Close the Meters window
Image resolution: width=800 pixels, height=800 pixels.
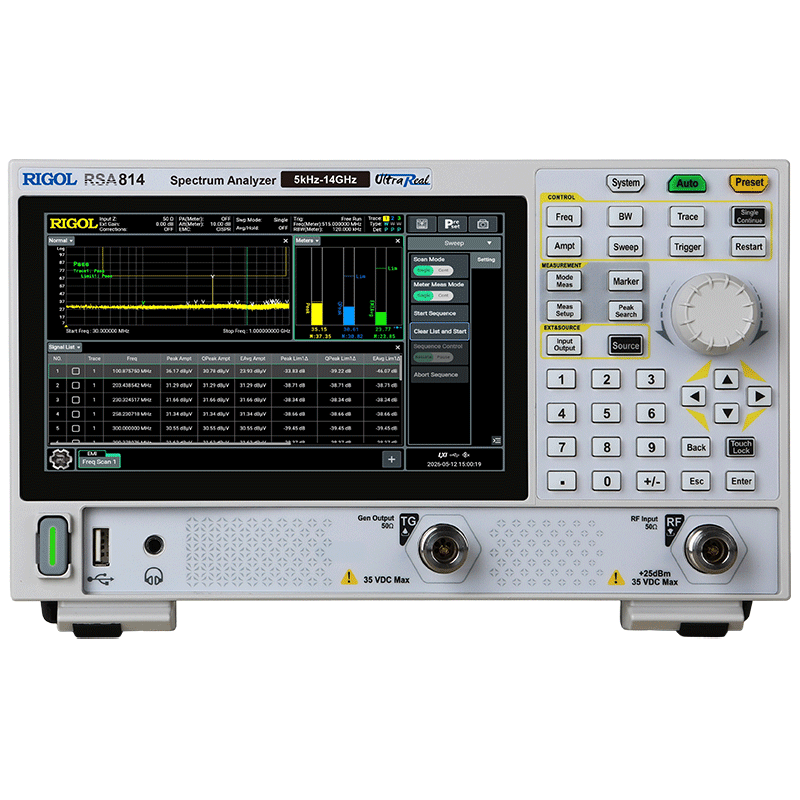pos(397,240)
